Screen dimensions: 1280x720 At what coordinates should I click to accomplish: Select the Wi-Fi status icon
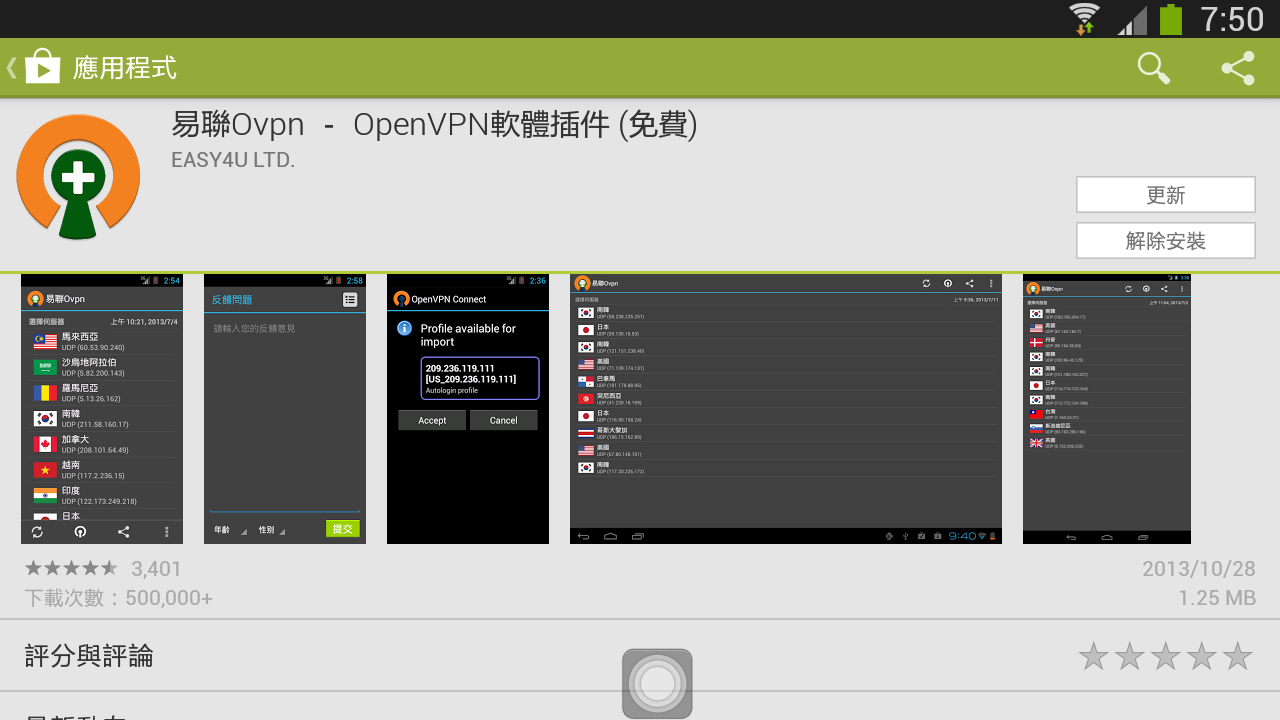pos(1084,18)
